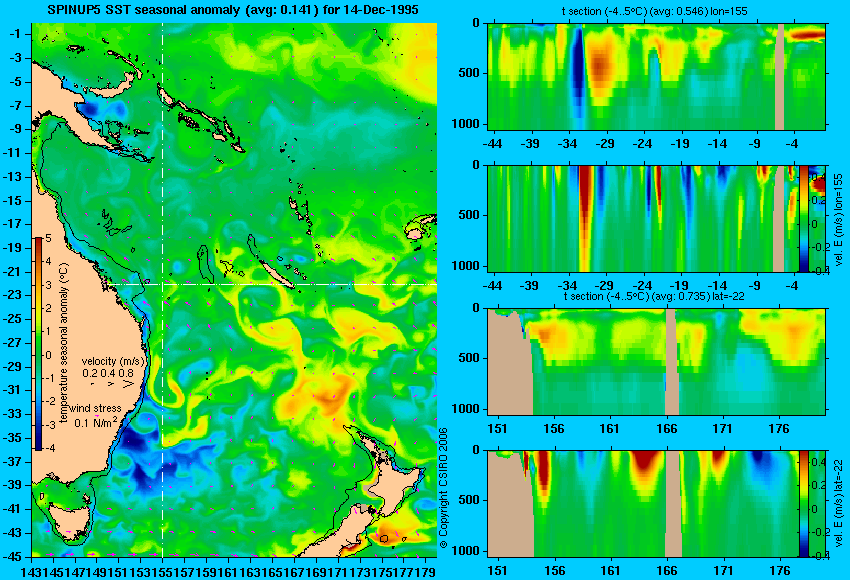This screenshot has height=580, width=850.
Task: Click the '179' longitude tick under the map
Action: point(426,571)
